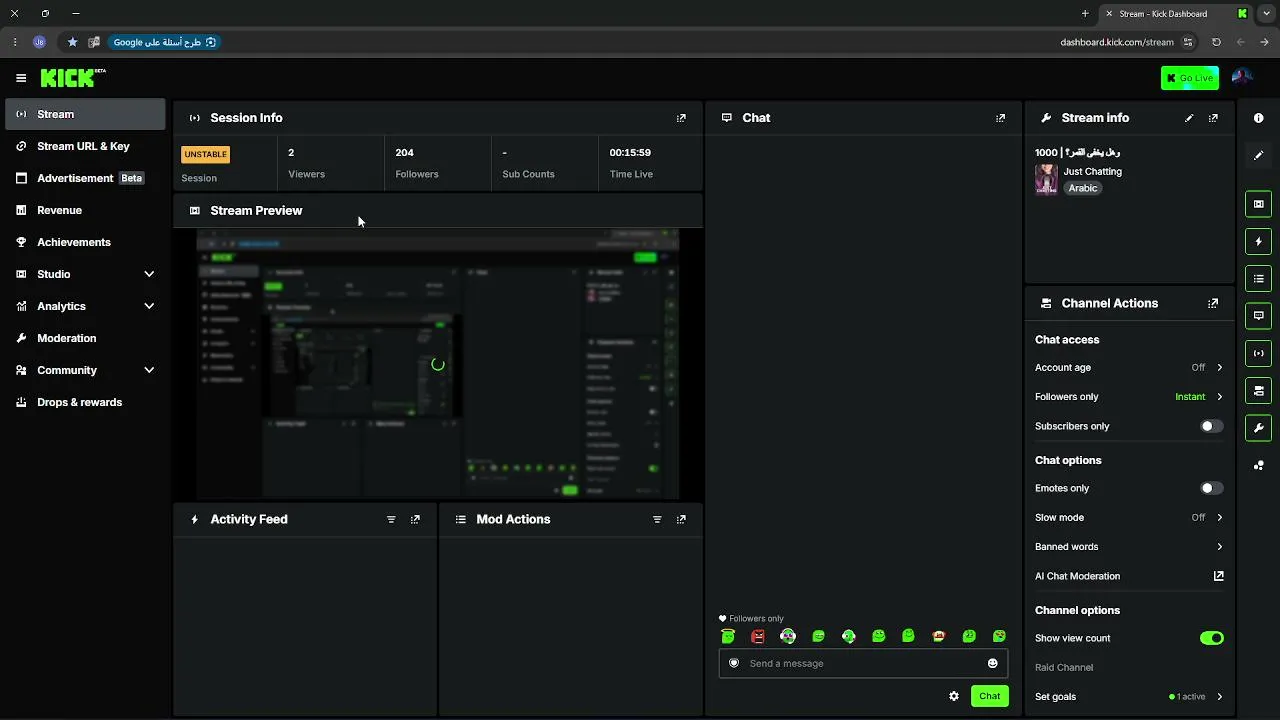1280x720 pixels.
Task: Open Account age options
Action: point(1129,367)
